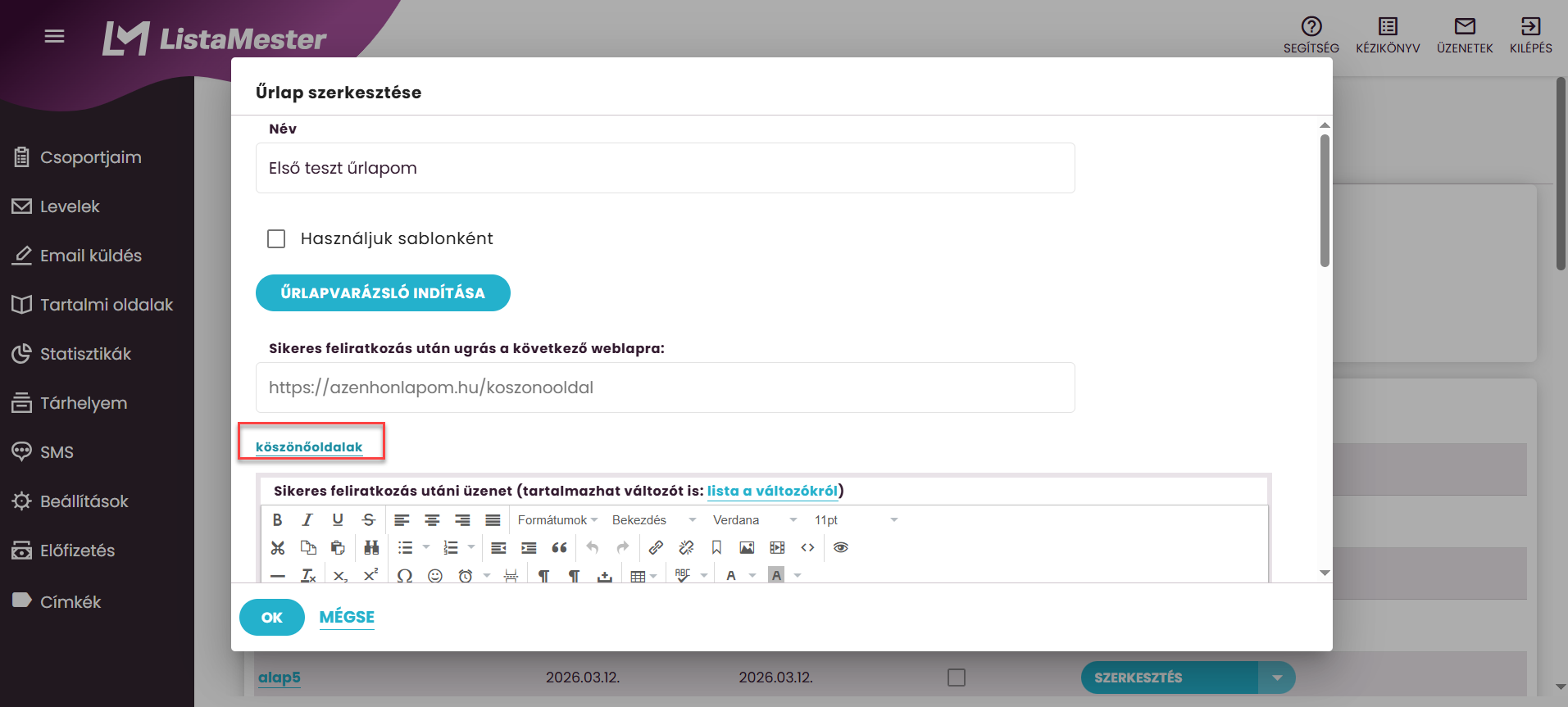The width and height of the screenshot is (1568, 707).
Task: Insert a bulleted list
Action: 406,548
